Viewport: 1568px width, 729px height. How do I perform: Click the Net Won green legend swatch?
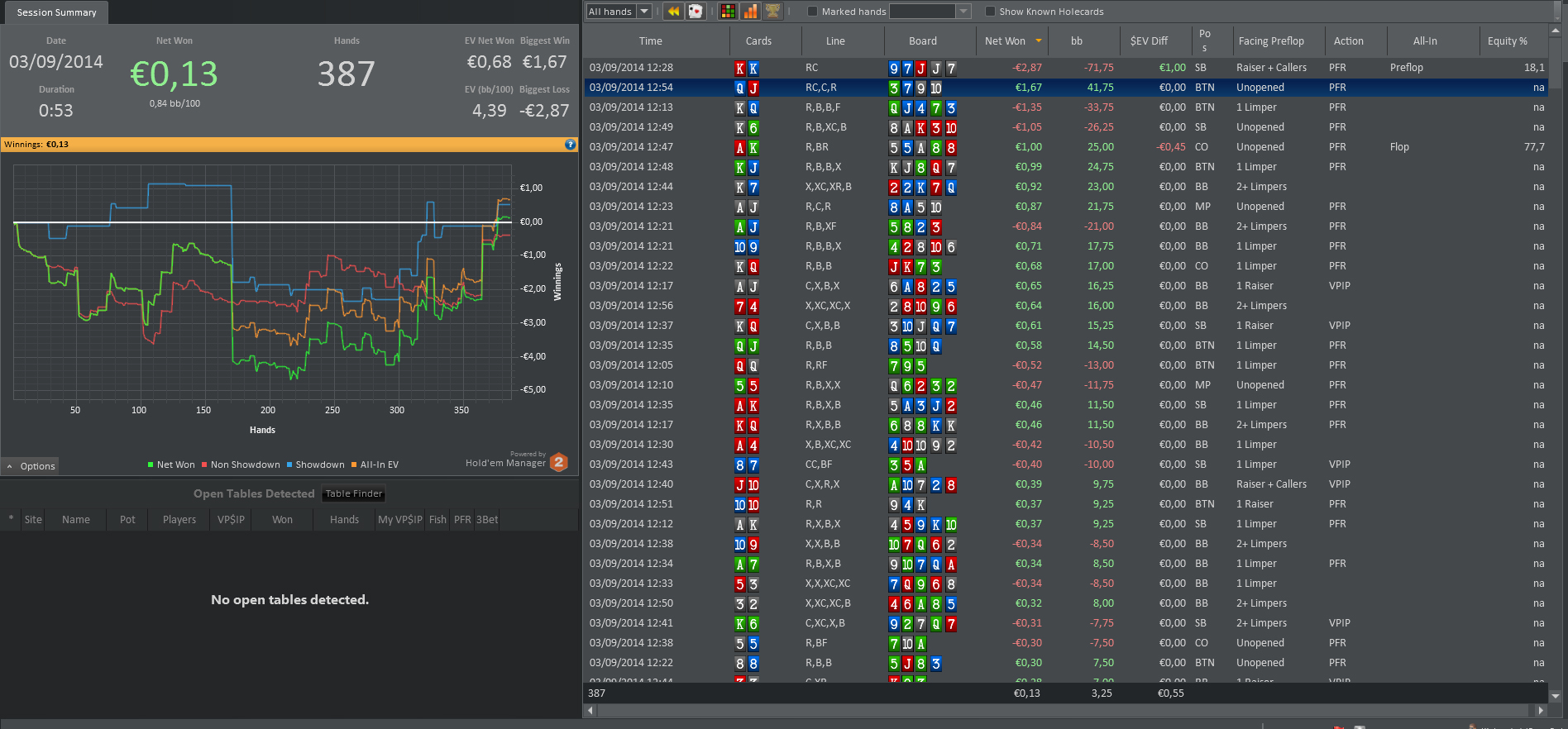tap(151, 465)
